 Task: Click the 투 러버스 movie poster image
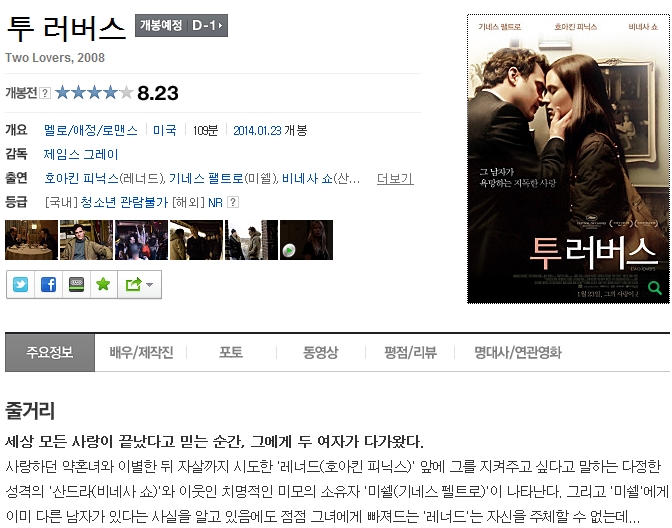pos(568,159)
